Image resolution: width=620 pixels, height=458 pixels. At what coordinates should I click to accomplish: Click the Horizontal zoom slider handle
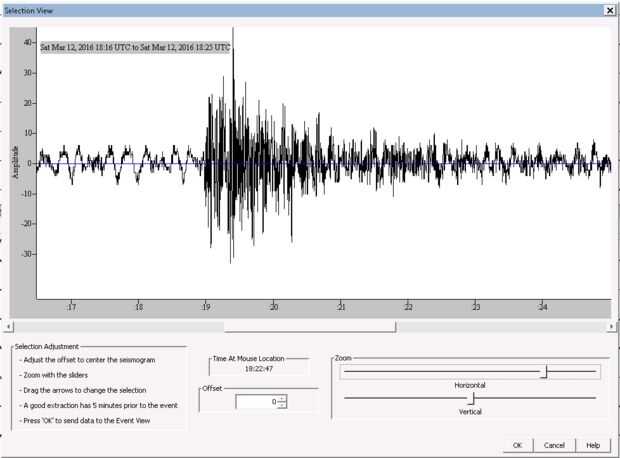point(546,372)
